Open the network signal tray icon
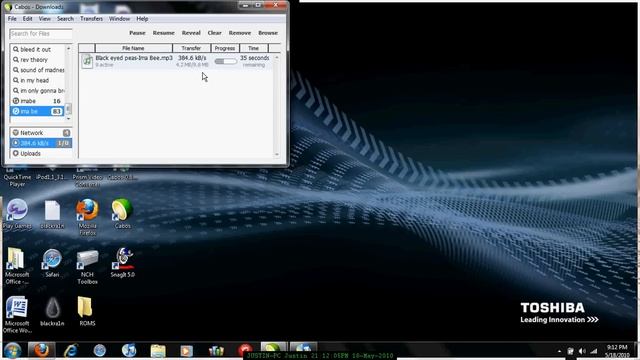 (594, 351)
